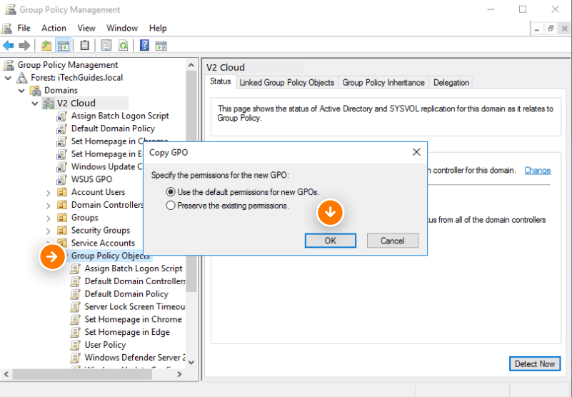The image size is (572, 397).
Task: Click the tree horizontal scrollbar left arrow
Action: (x=6, y=374)
